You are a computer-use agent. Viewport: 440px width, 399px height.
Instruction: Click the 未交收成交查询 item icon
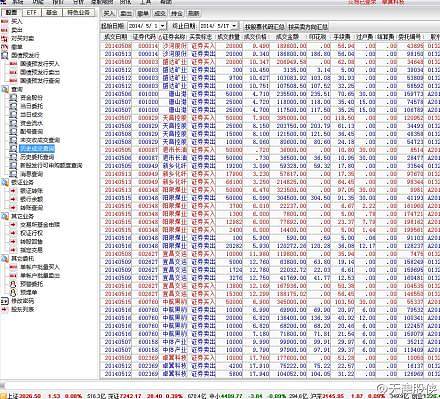(x=13, y=140)
